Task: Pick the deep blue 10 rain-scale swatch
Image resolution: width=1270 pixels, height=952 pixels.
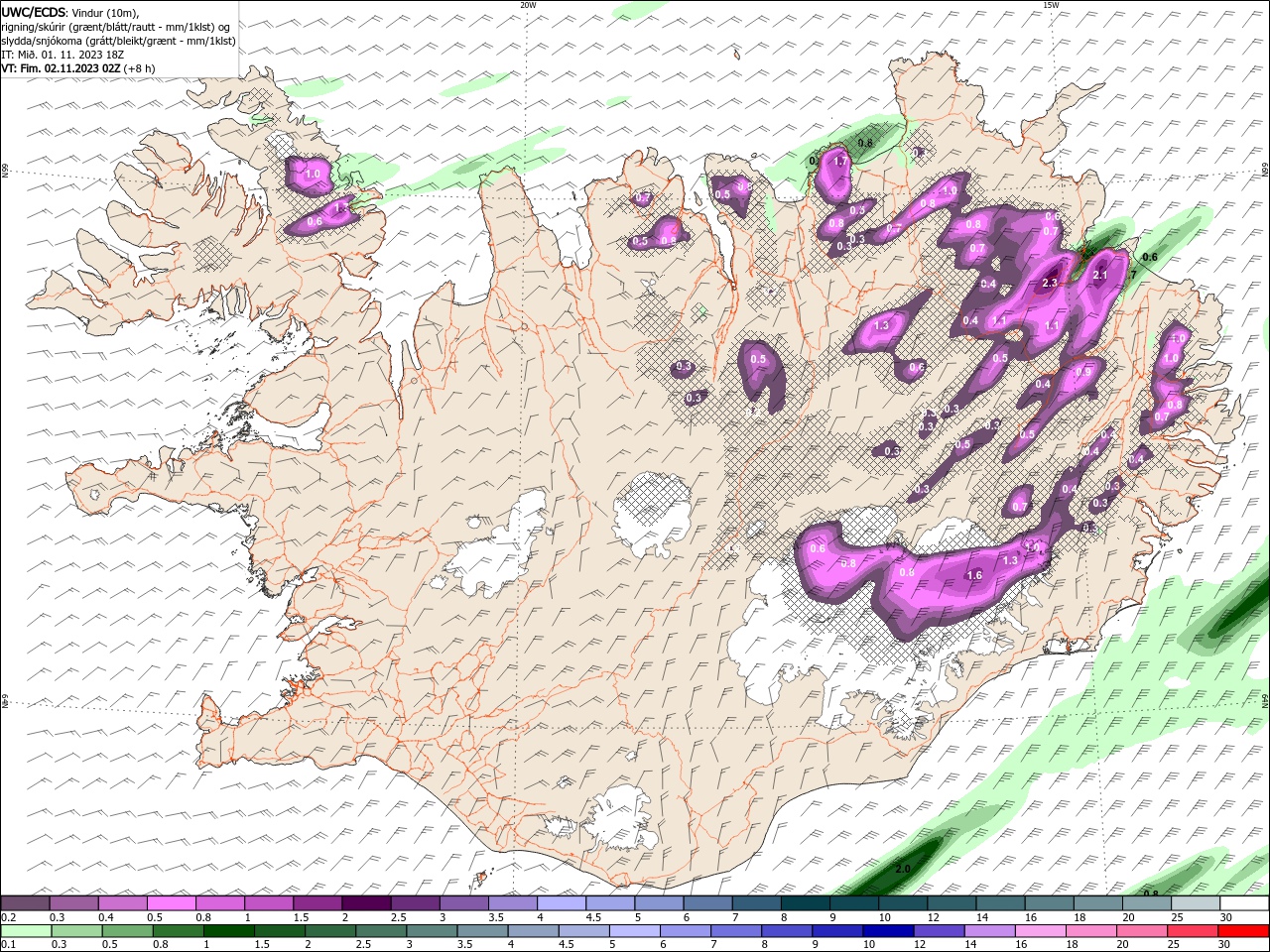Action: tap(887, 931)
